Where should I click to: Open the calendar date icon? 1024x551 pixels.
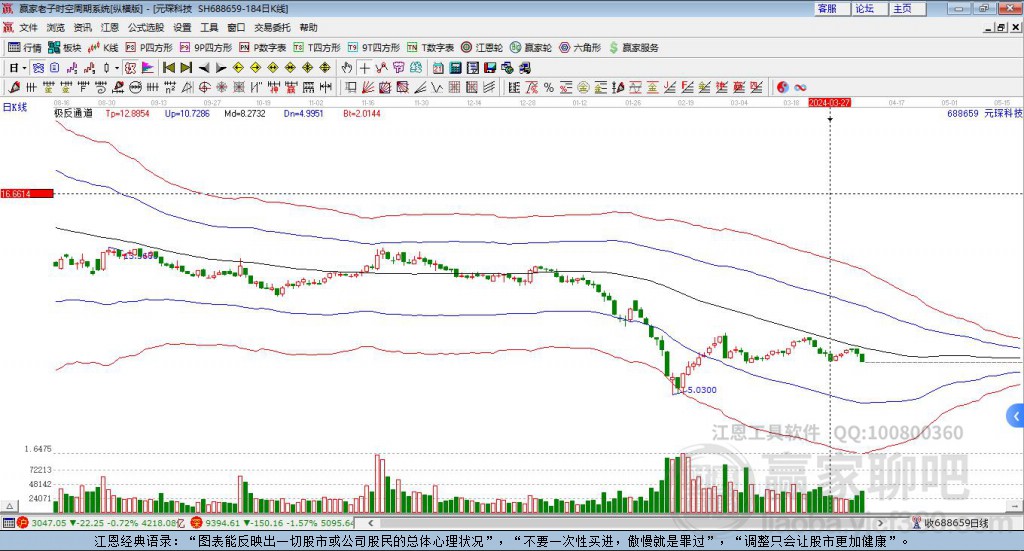tap(438, 68)
